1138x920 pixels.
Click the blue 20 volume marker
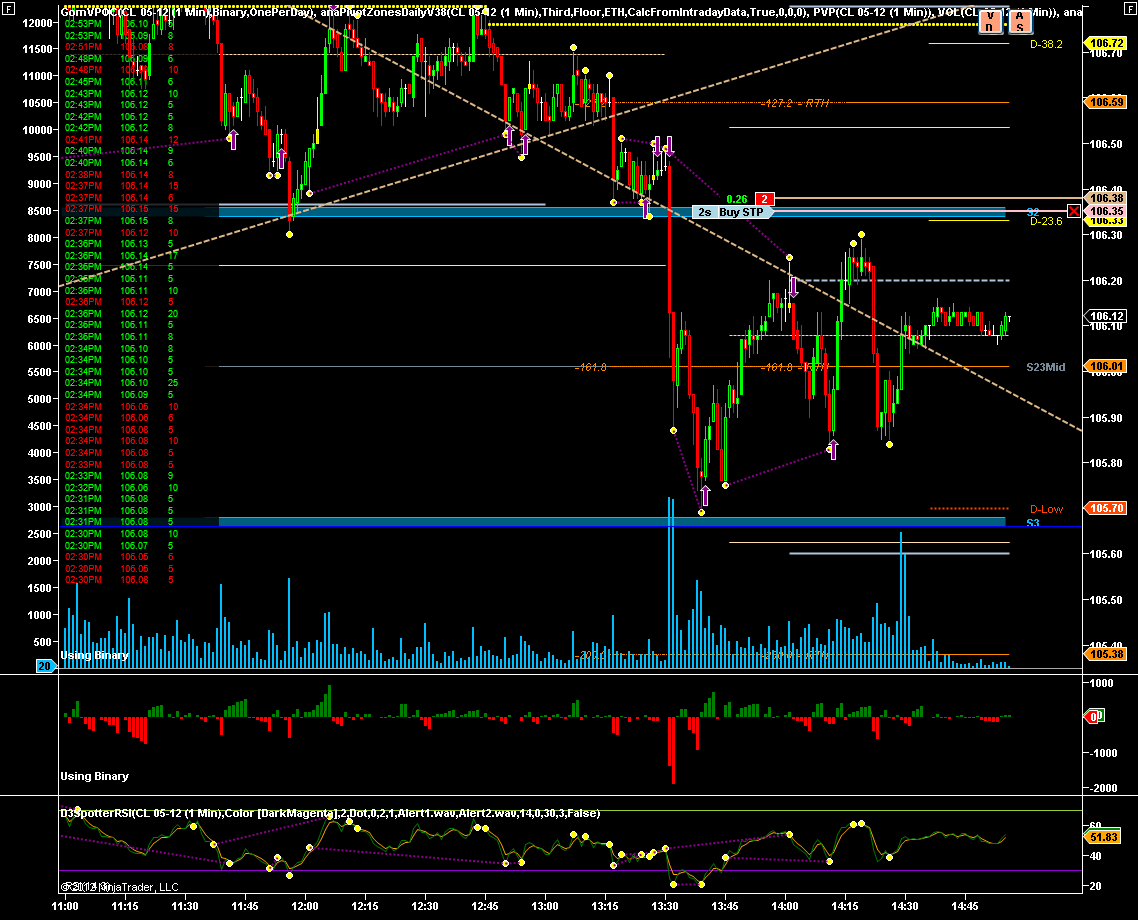pos(46,666)
